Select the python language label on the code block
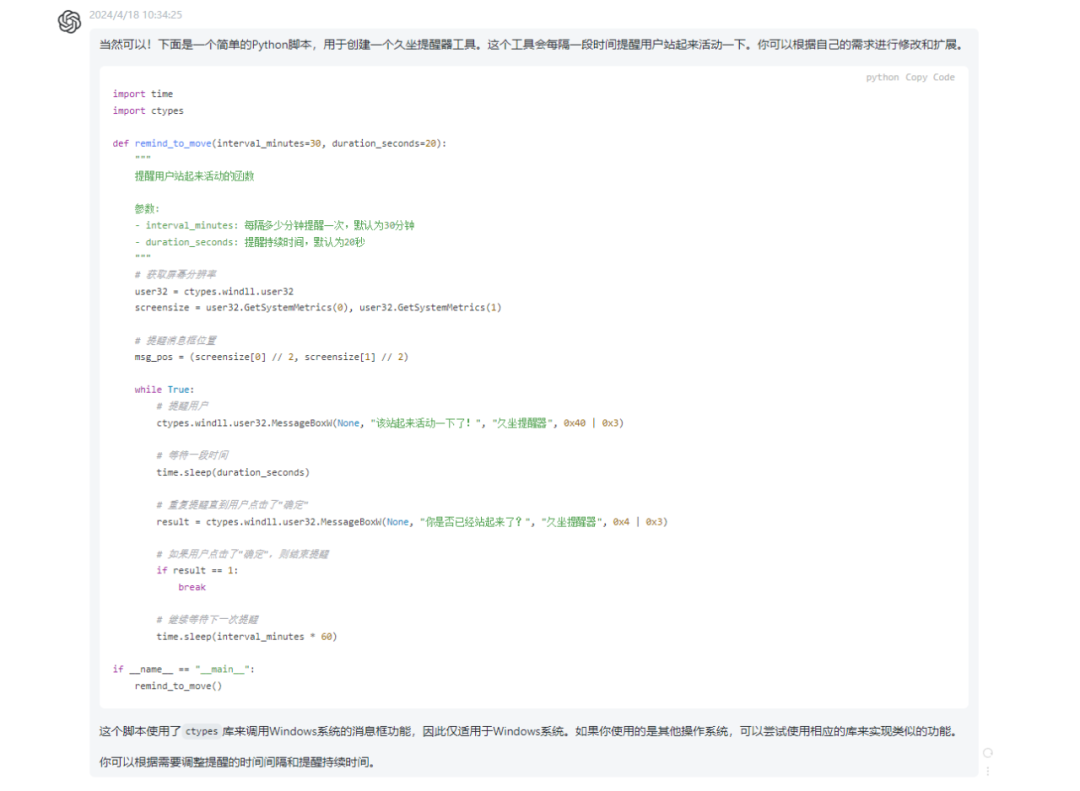Image resolution: width=1080 pixels, height=791 pixels. [x=881, y=76]
